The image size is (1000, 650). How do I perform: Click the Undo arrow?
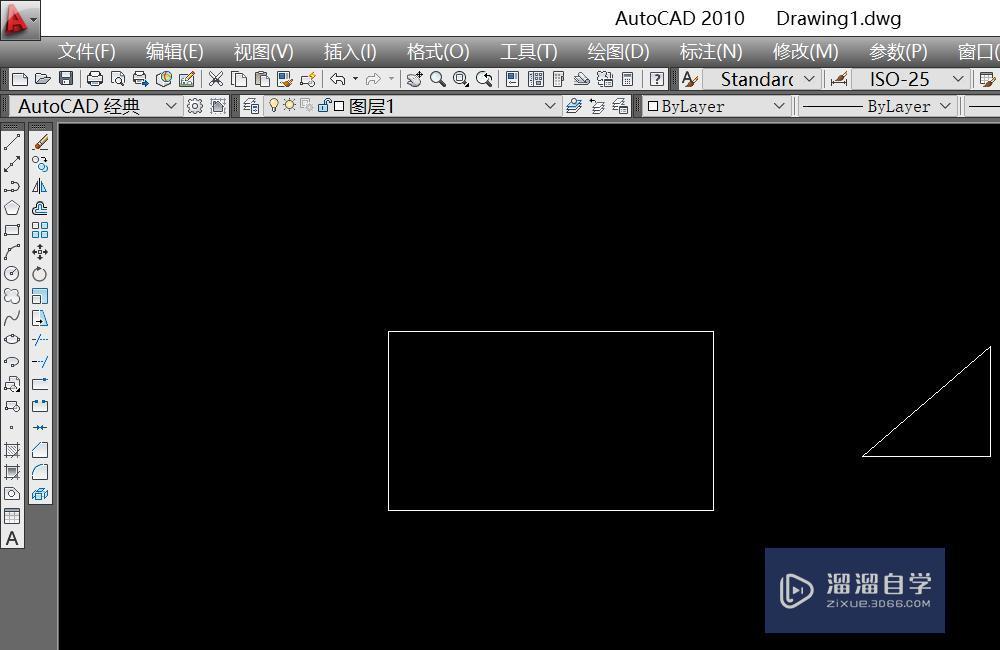[338, 79]
